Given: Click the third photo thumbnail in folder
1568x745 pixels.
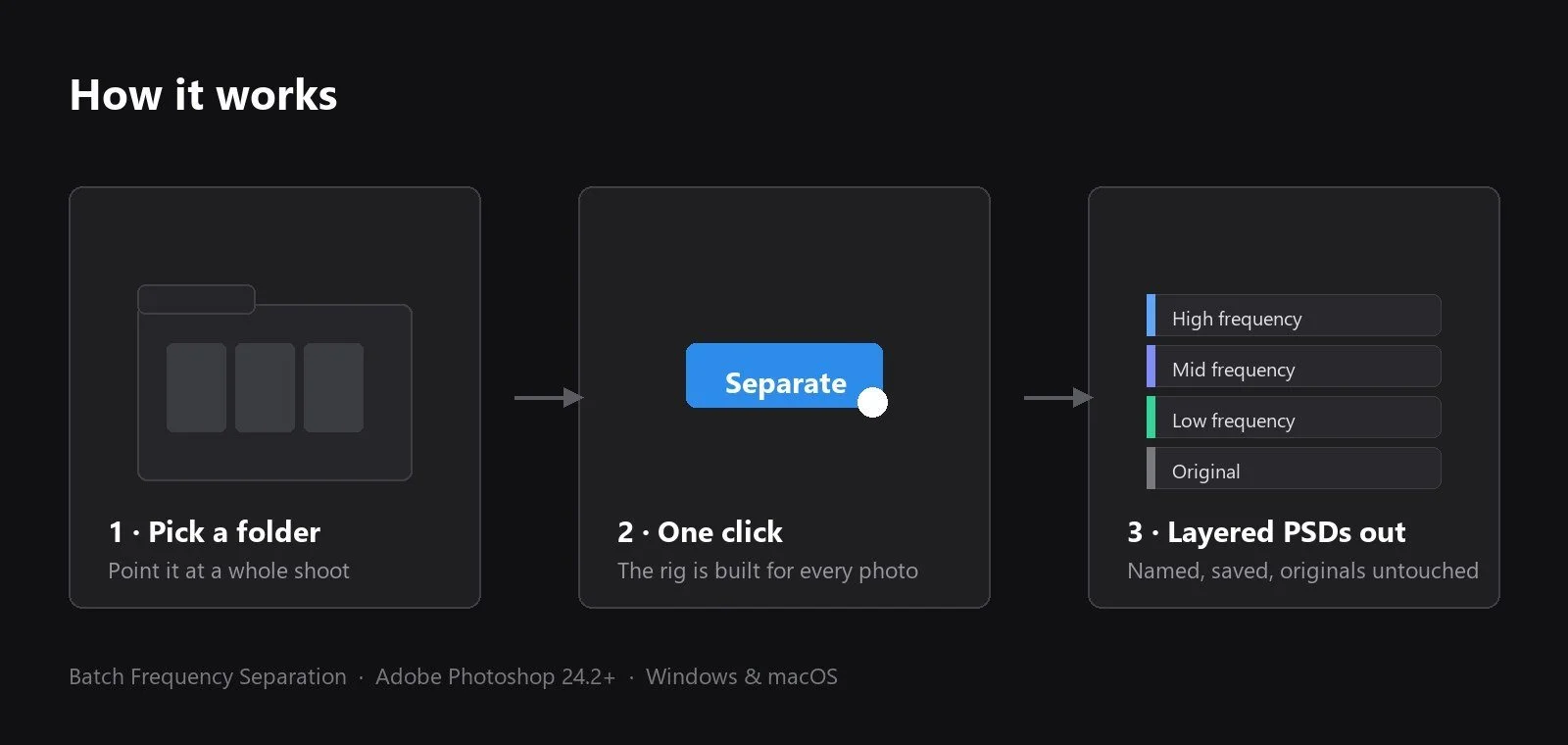Looking at the screenshot, I should (333, 387).
